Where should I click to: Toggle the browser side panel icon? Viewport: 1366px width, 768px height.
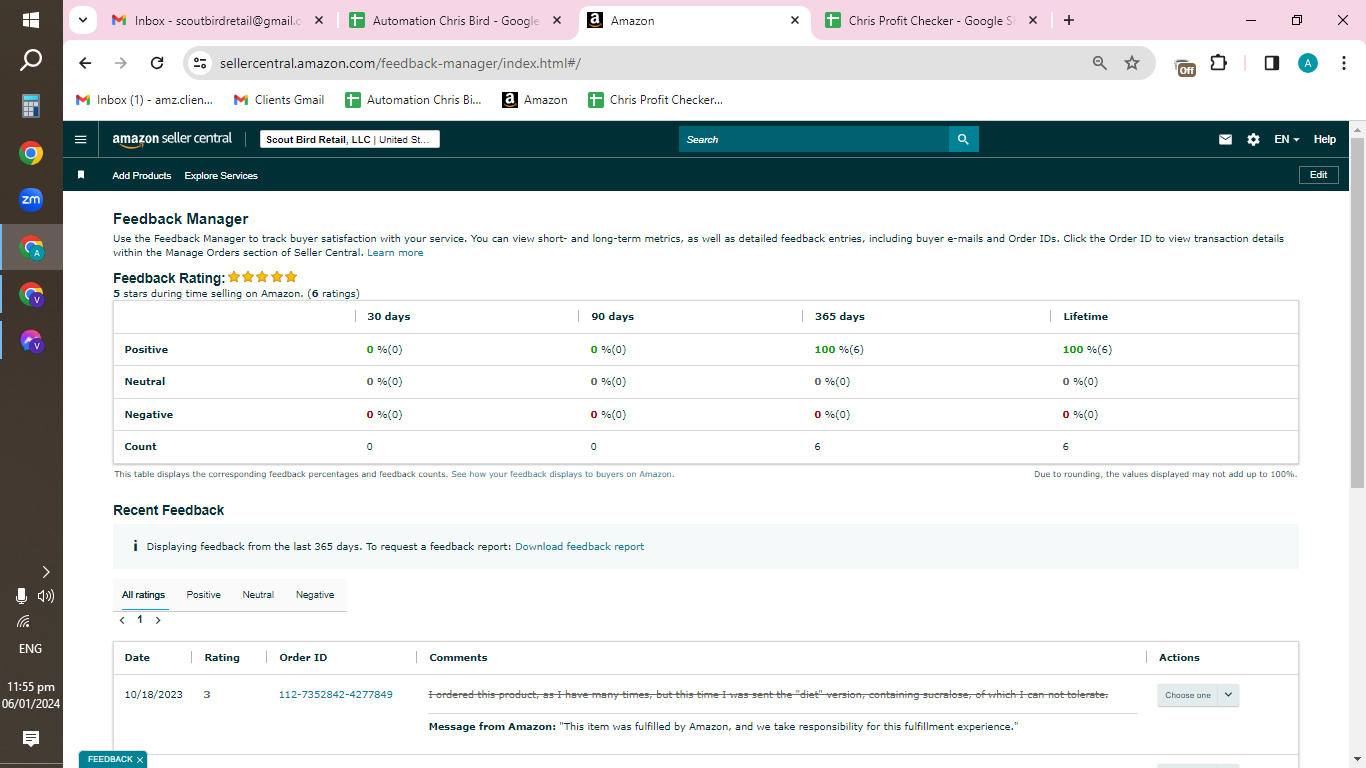[1272, 63]
